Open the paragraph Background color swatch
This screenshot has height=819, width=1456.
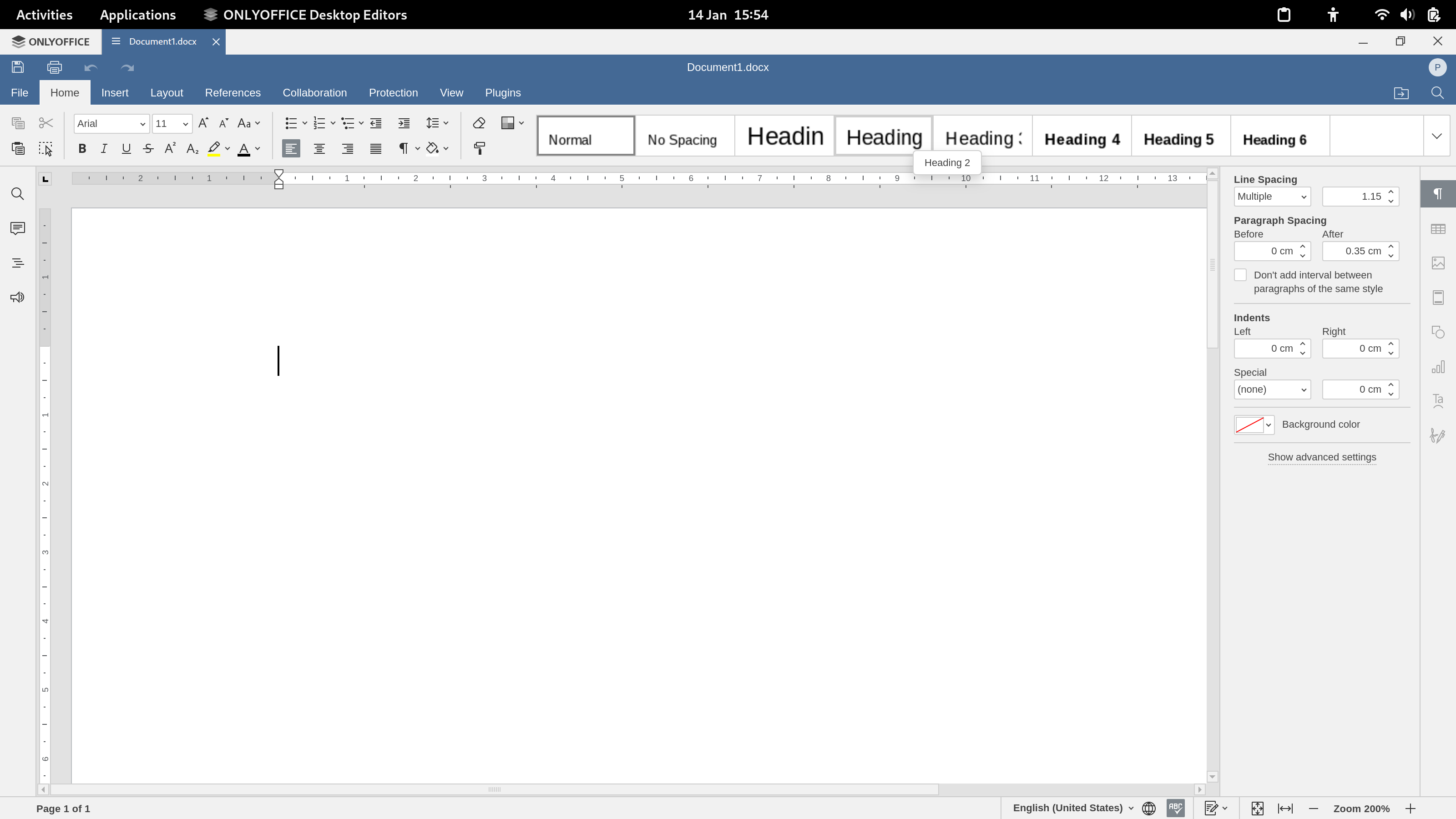tap(1254, 425)
